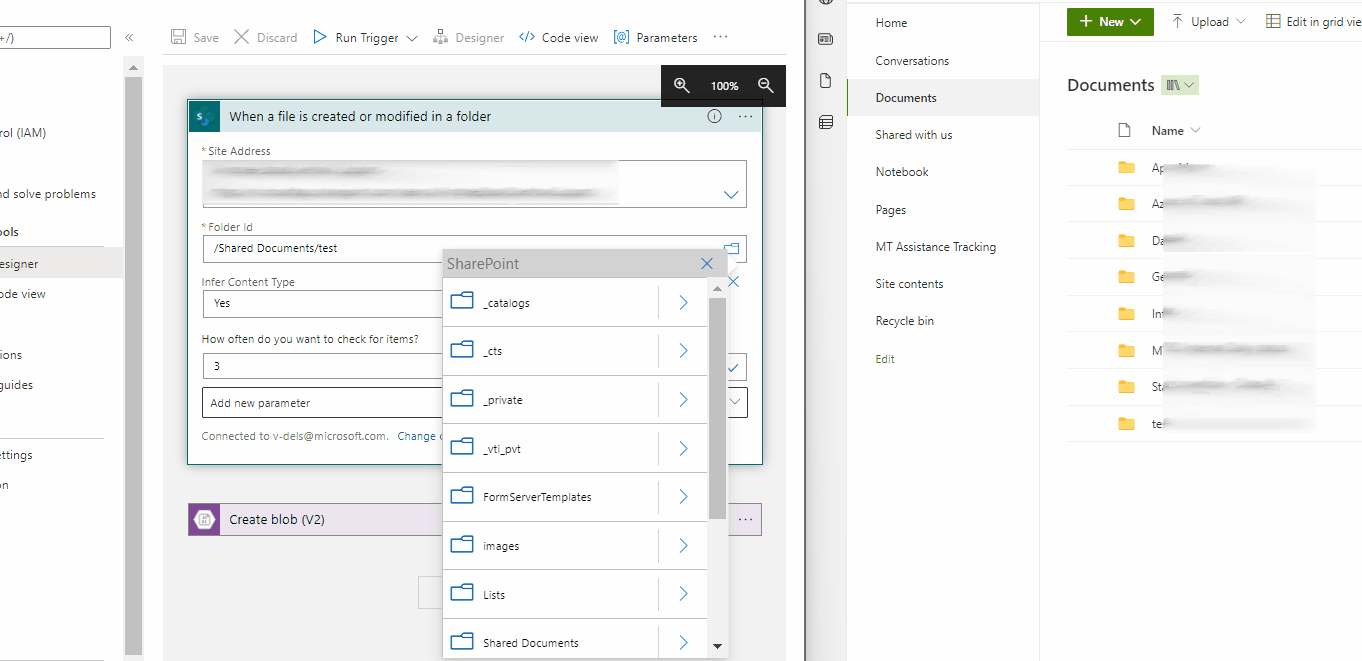Switch to Designer view
1362x661 pixels.
click(469, 37)
